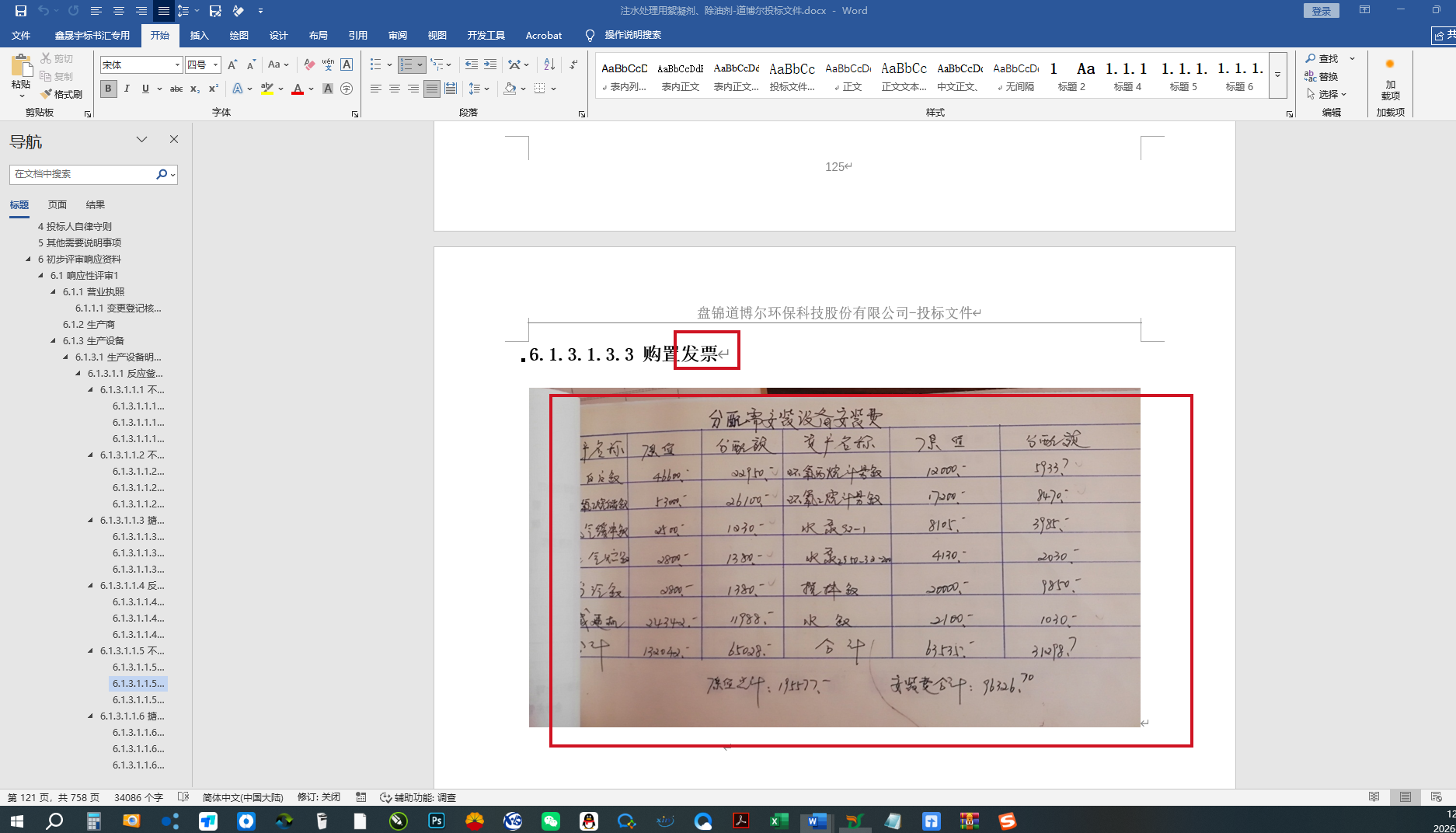
Task: Click the 登录 sign-in button
Action: (1322, 10)
